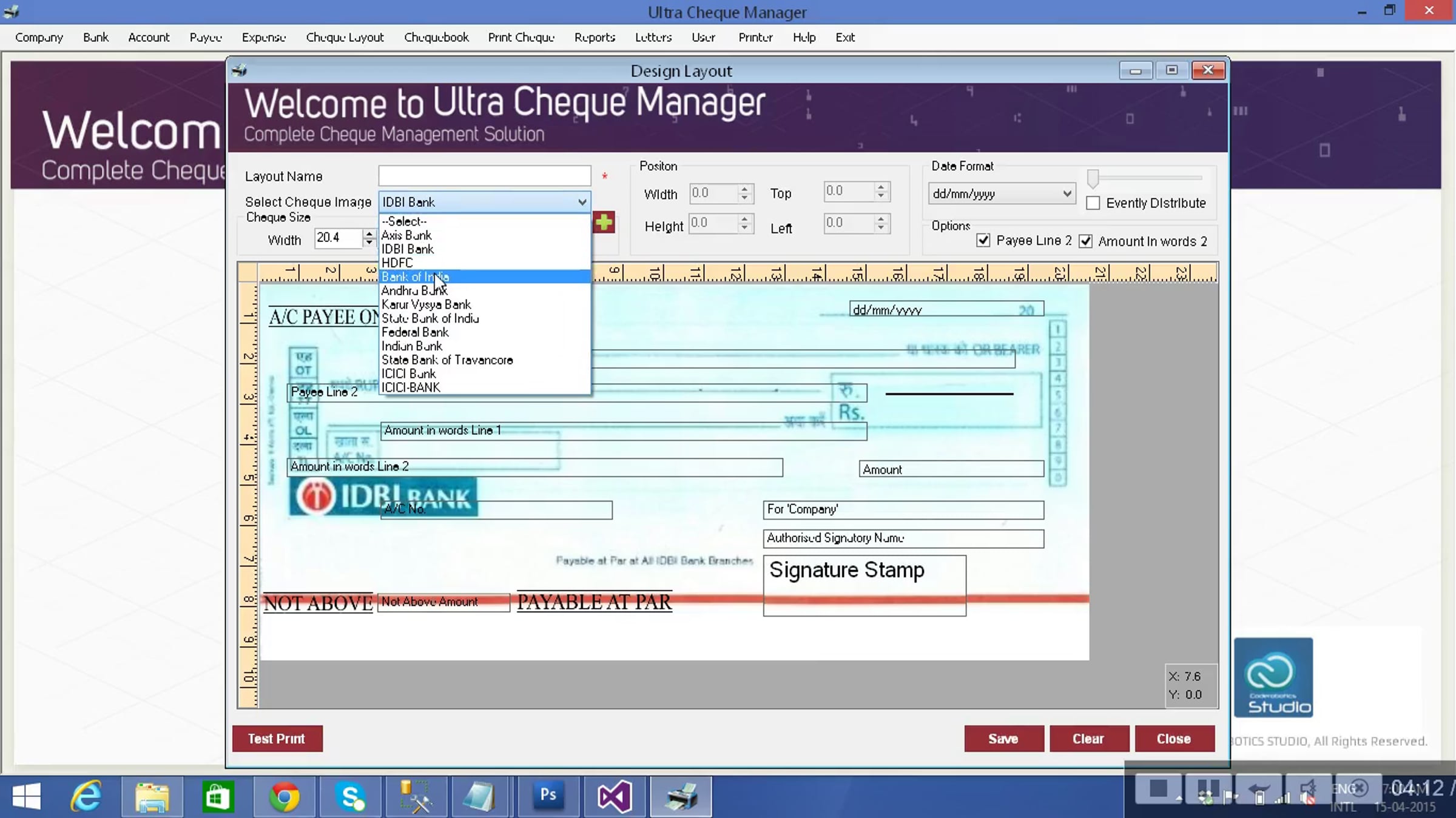Image resolution: width=1456 pixels, height=818 pixels.
Task: Select the Authorised Signatory Name field
Action: [903, 538]
